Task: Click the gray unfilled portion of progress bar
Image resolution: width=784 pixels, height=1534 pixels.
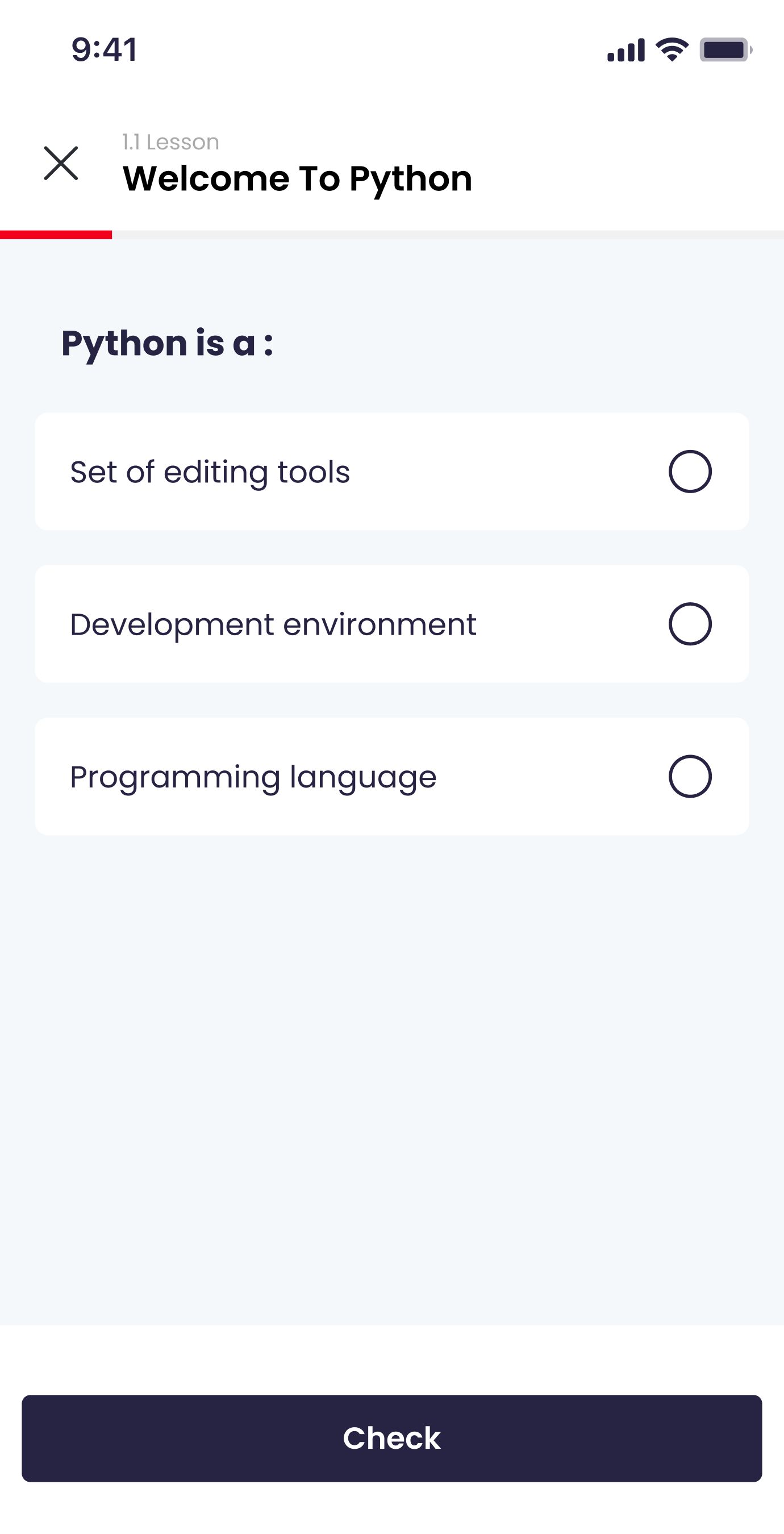Action: pos(447,235)
